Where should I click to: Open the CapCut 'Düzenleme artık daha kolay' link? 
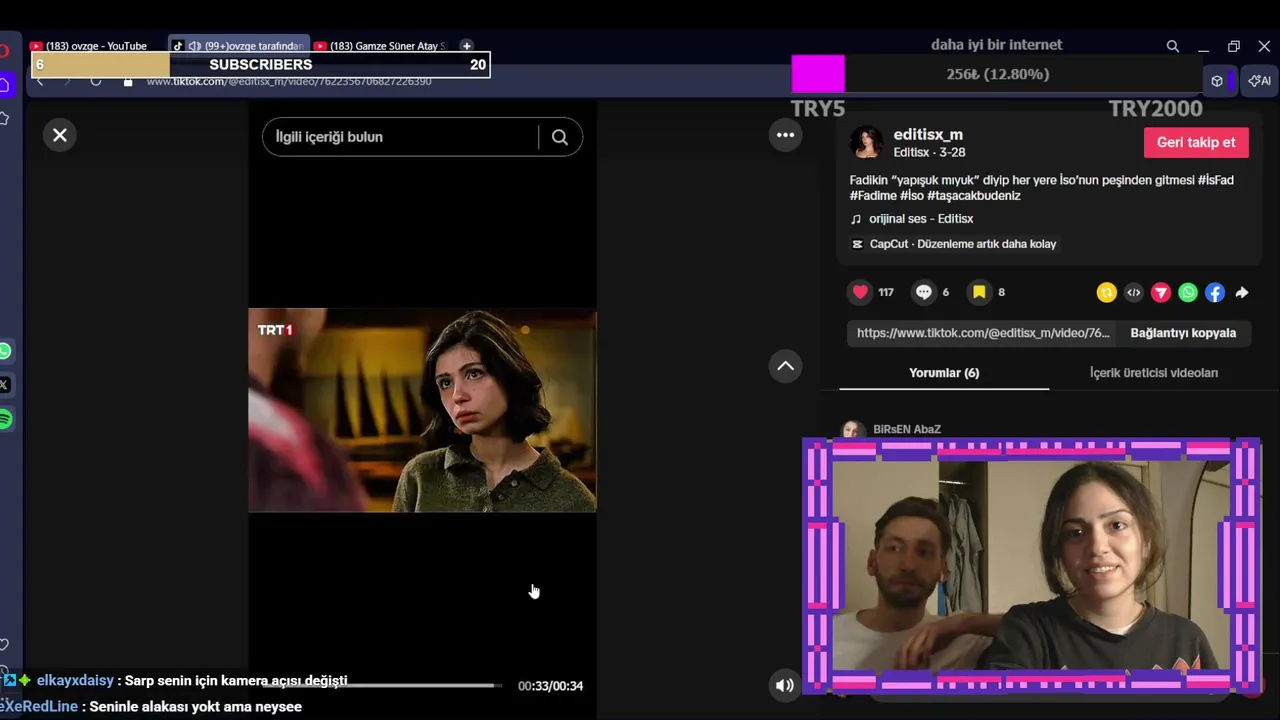(953, 244)
